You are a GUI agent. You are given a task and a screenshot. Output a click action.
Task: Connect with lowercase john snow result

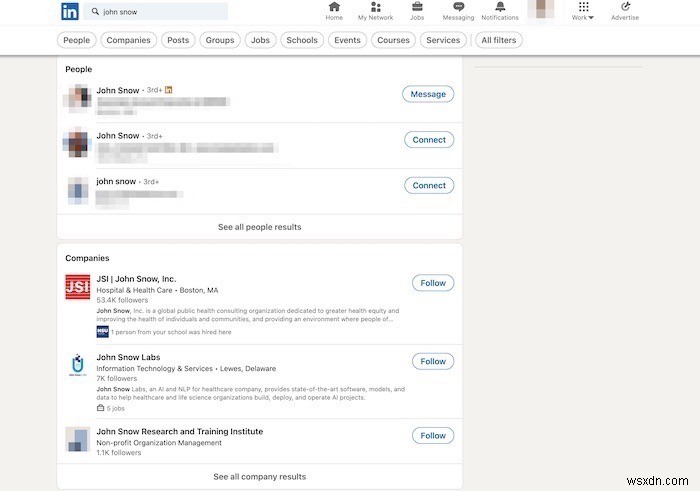(429, 186)
